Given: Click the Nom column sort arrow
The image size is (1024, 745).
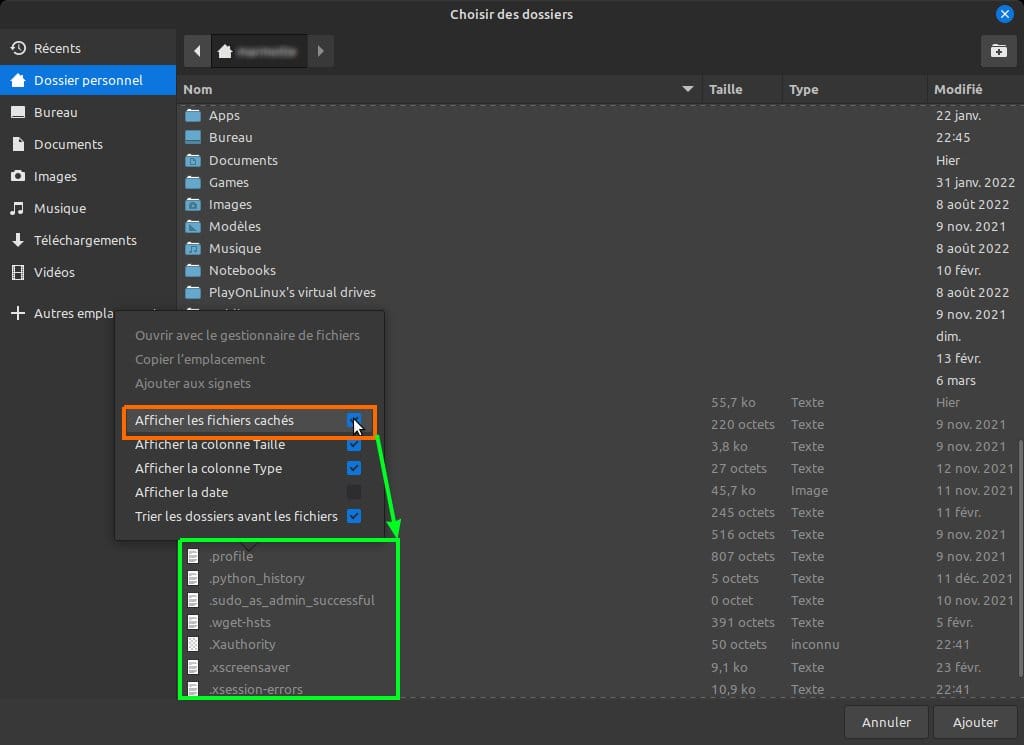Looking at the screenshot, I should [688, 89].
